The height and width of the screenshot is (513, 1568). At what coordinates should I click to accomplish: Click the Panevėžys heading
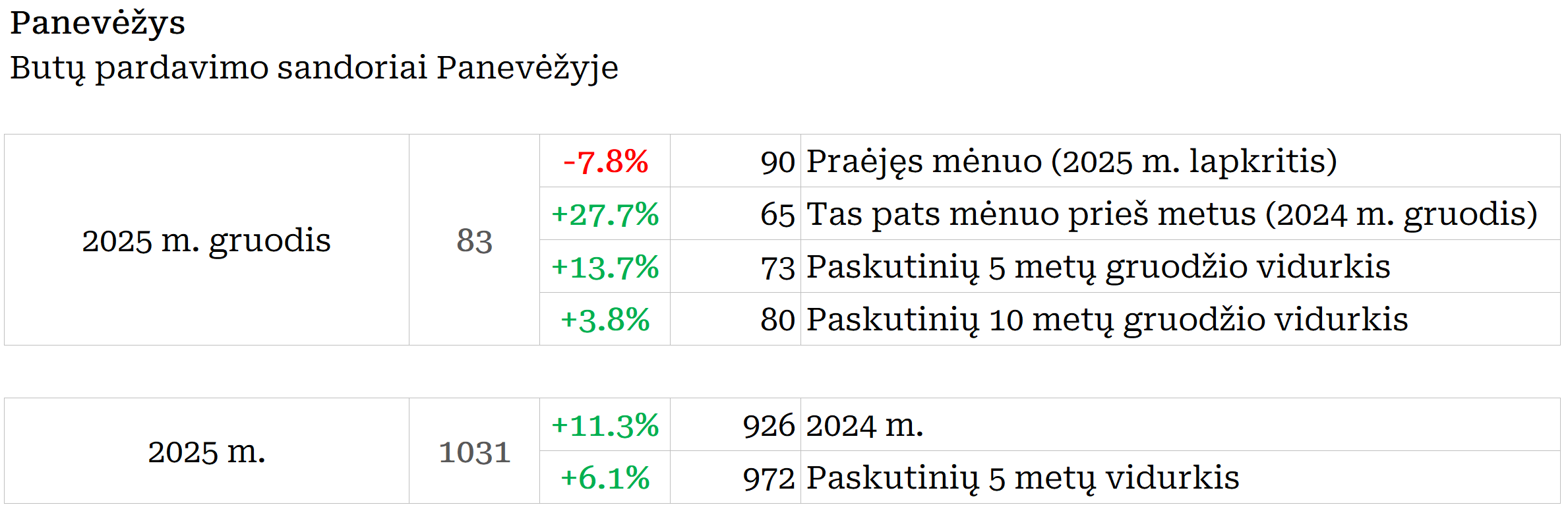(98, 24)
